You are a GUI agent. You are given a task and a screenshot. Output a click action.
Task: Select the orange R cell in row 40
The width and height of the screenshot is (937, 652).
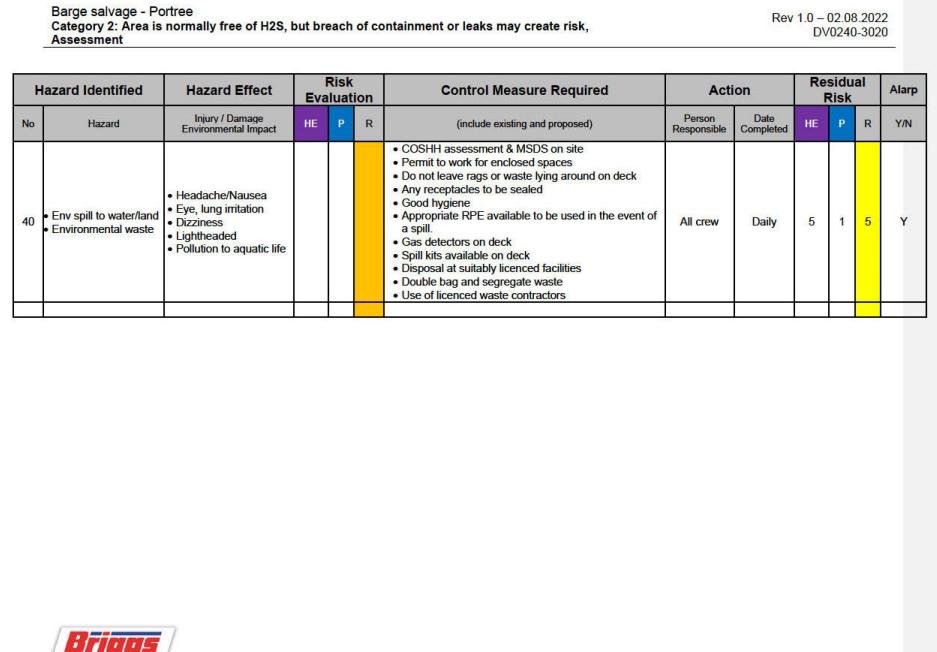pyautogui.click(x=368, y=221)
